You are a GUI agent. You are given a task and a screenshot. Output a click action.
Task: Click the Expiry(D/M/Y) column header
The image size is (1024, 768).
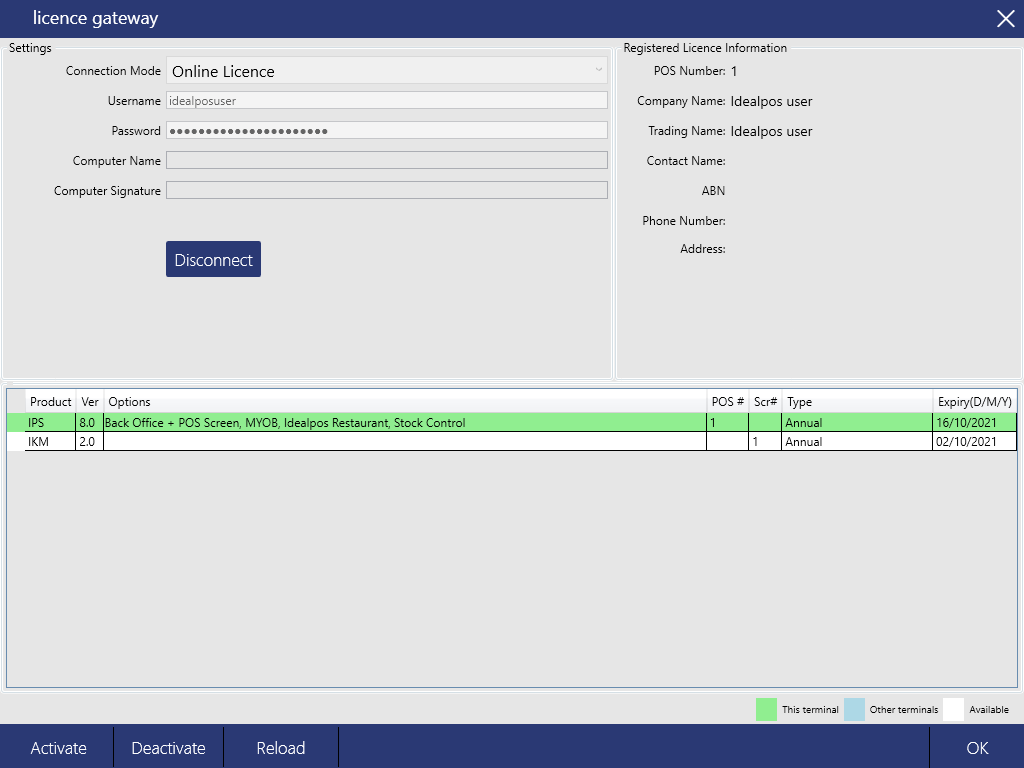tap(975, 401)
